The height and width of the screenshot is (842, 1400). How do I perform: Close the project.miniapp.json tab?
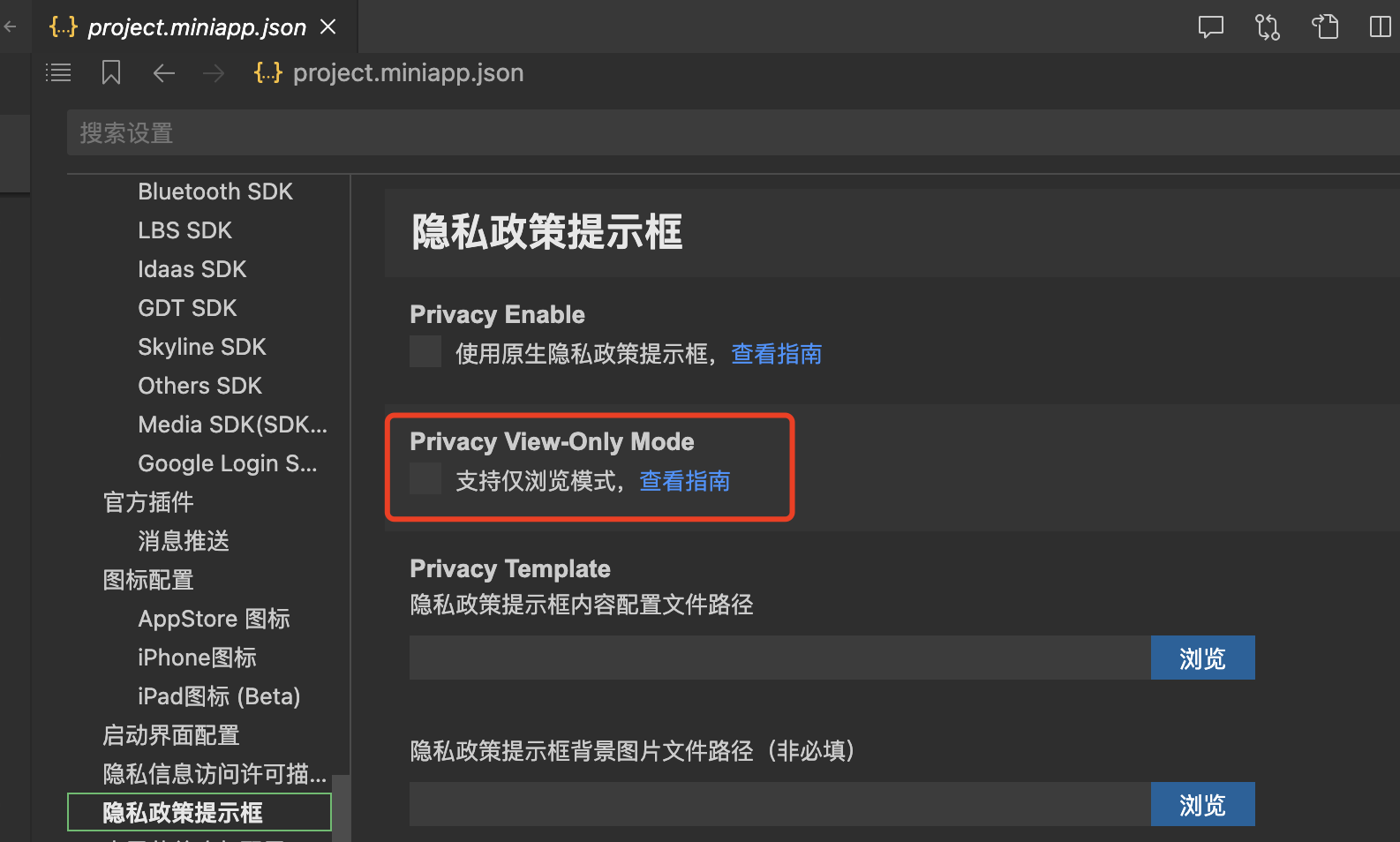click(328, 27)
